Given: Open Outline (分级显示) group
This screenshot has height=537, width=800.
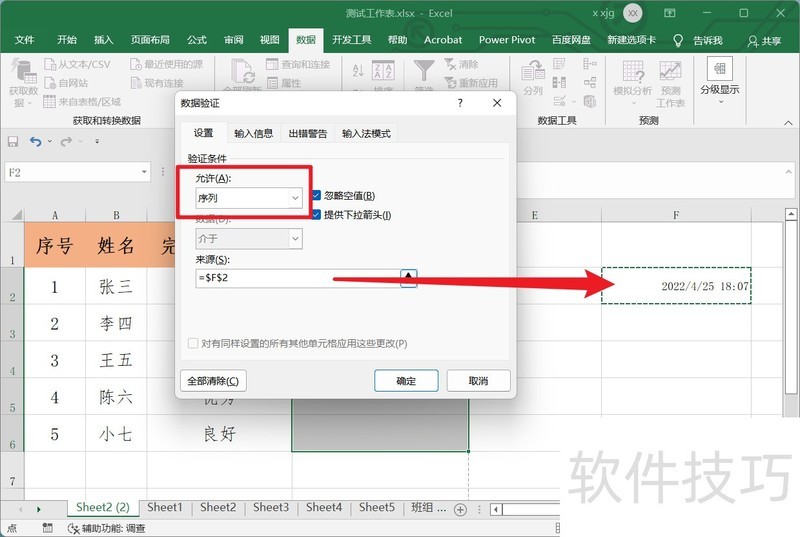Looking at the screenshot, I should [x=720, y=81].
